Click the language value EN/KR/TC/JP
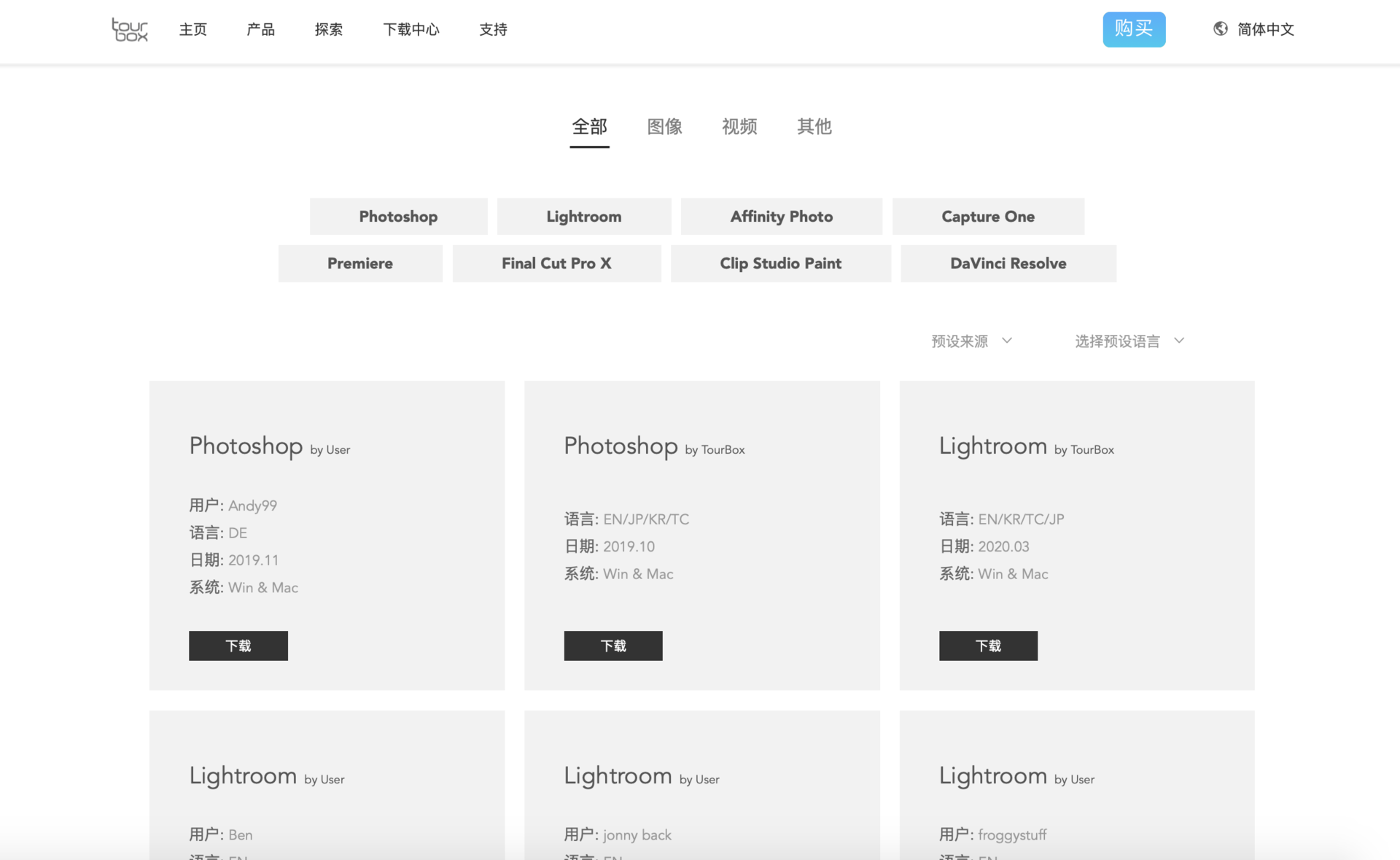Screen dimensions: 1400x860 click(x=1021, y=519)
